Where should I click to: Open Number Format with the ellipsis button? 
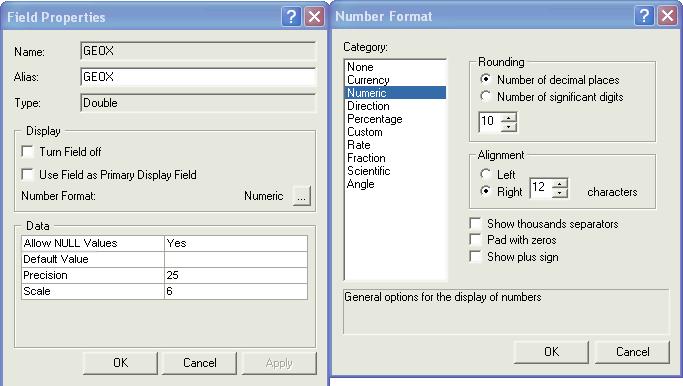pyautogui.click(x=301, y=196)
